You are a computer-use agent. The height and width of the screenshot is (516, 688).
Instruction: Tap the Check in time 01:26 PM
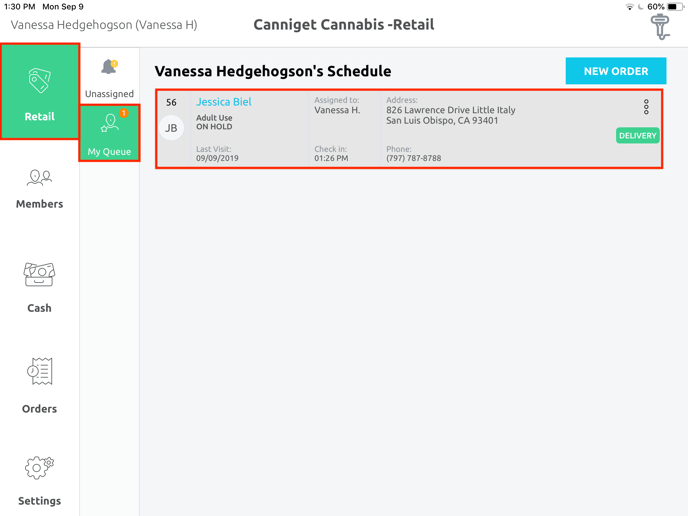tap(331, 158)
